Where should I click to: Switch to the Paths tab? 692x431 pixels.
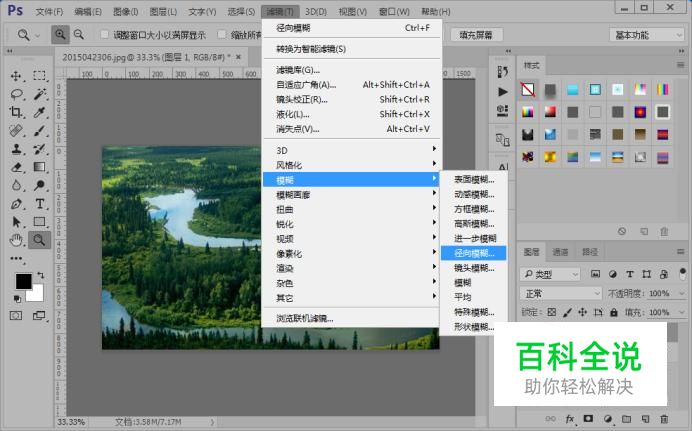tap(590, 252)
